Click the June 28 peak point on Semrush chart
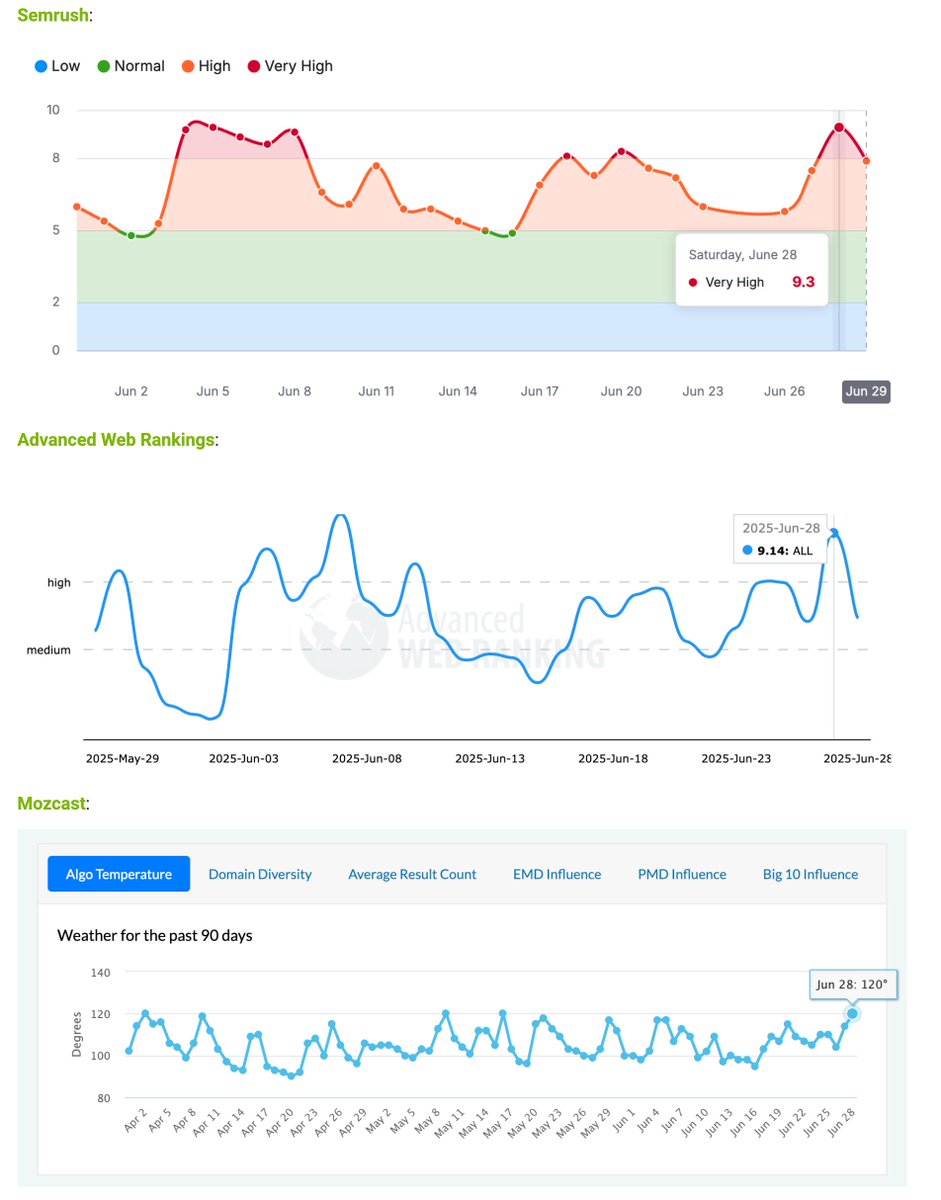 coord(839,127)
